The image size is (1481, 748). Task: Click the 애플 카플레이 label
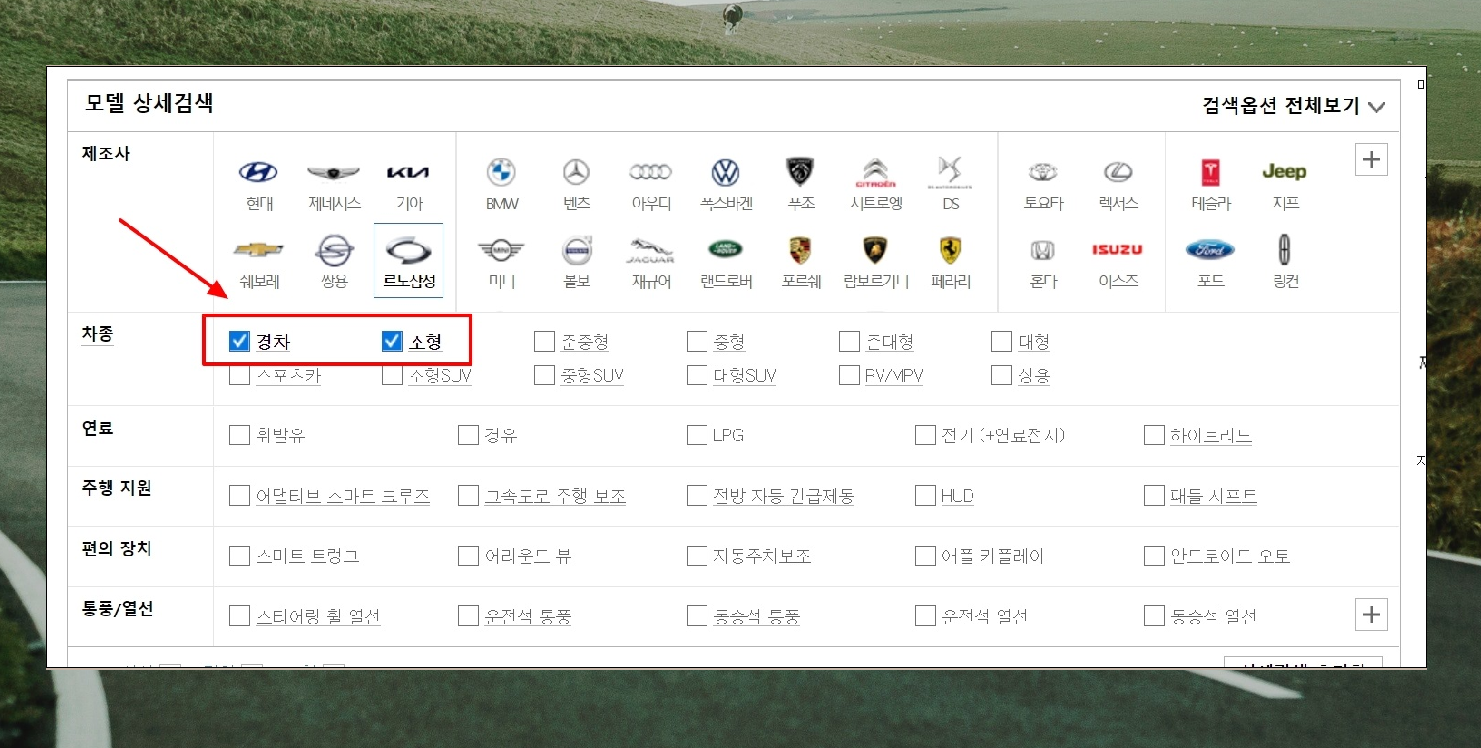coord(992,556)
